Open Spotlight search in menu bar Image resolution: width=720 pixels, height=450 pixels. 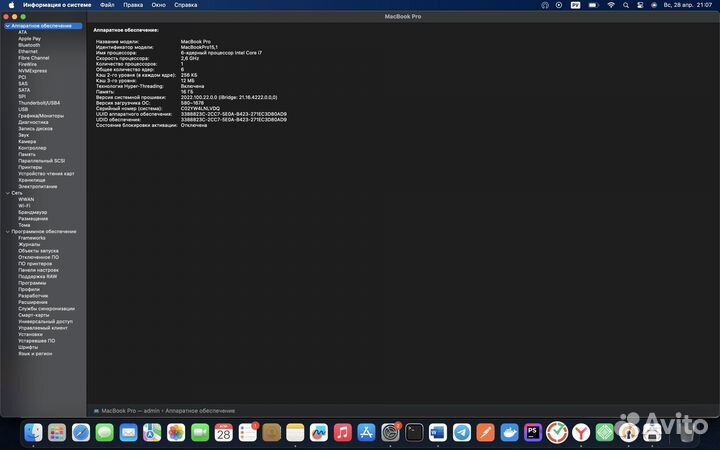click(x=626, y=5)
